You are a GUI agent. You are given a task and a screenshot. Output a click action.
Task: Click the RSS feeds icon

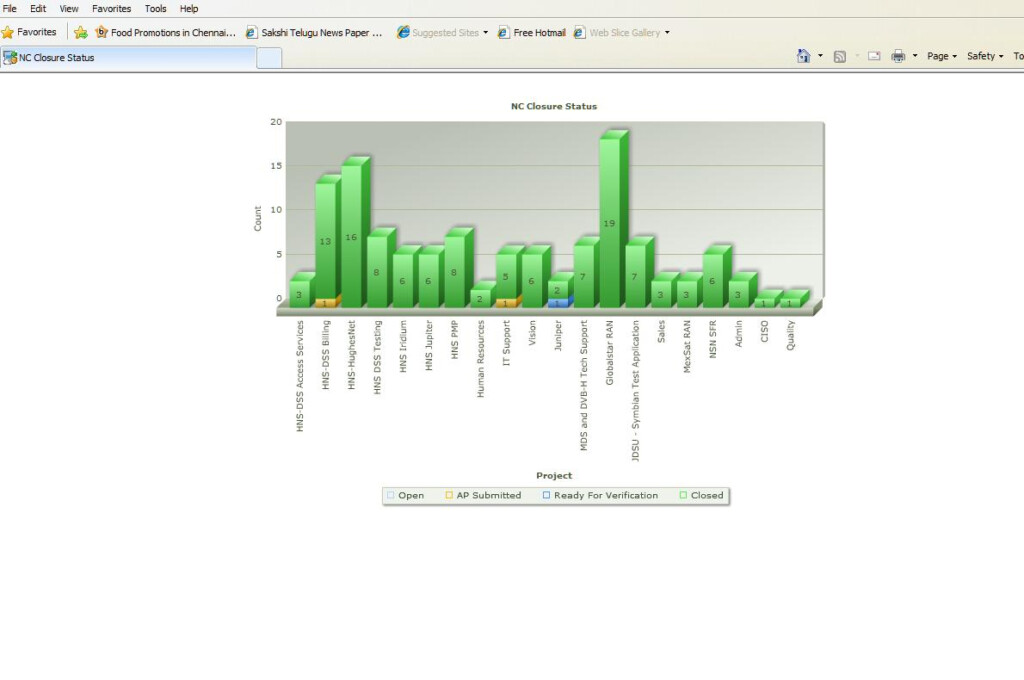click(840, 56)
